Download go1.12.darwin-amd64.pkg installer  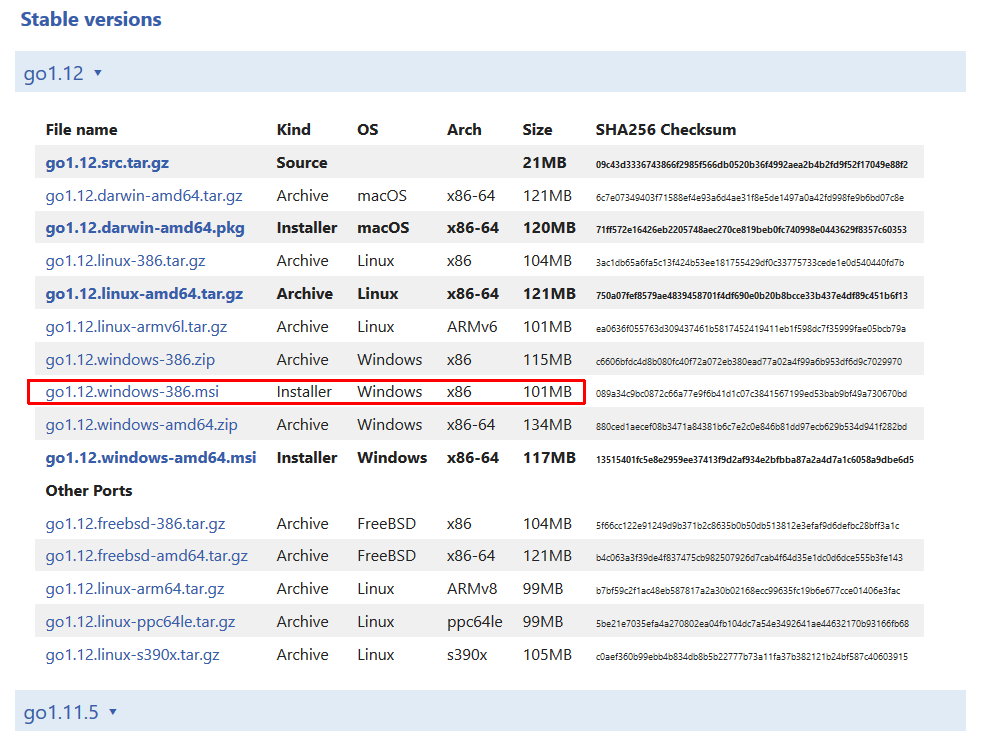pos(145,228)
